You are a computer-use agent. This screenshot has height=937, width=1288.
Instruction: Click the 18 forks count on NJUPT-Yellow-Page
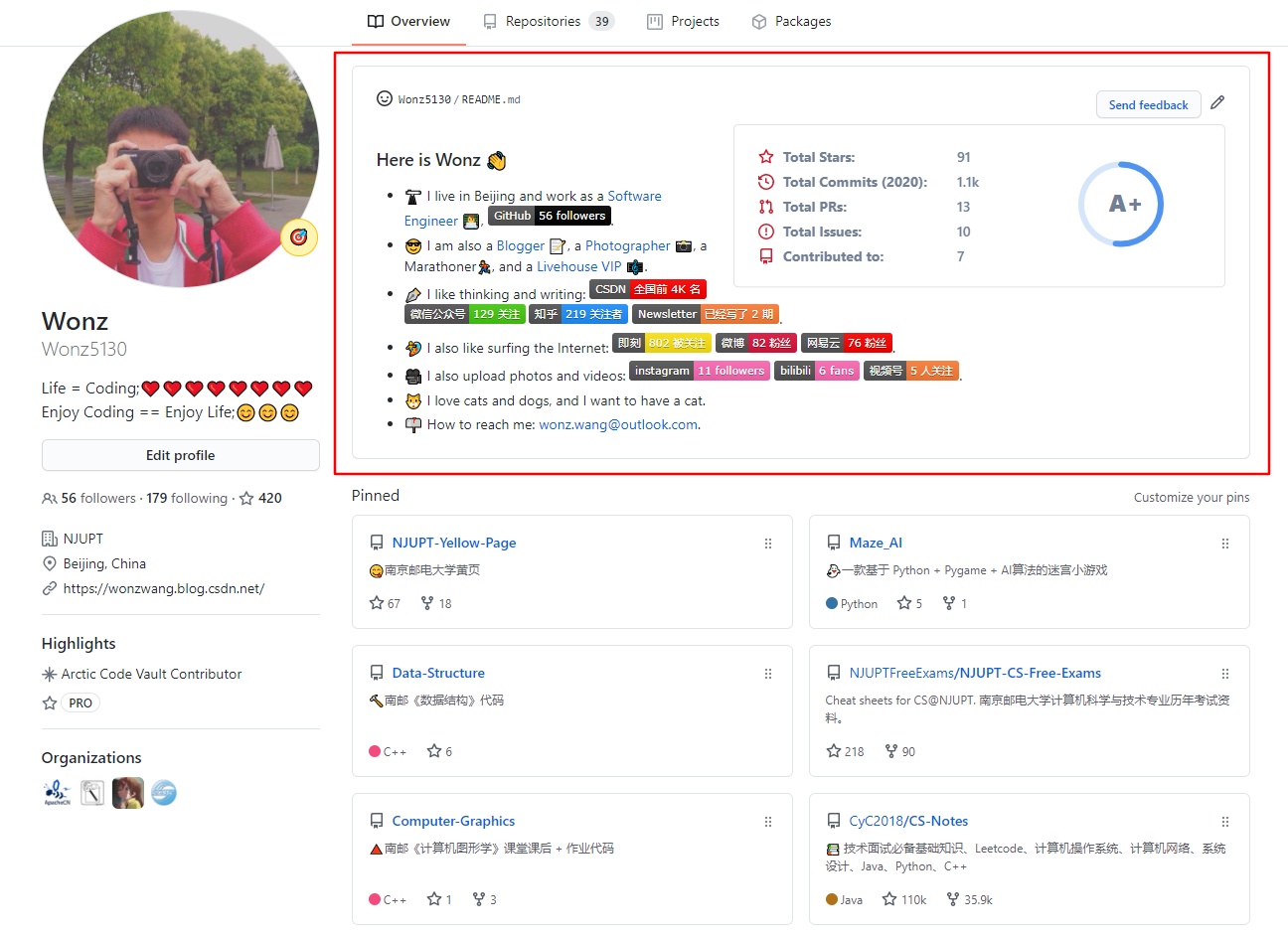click(x=436, y=603)
